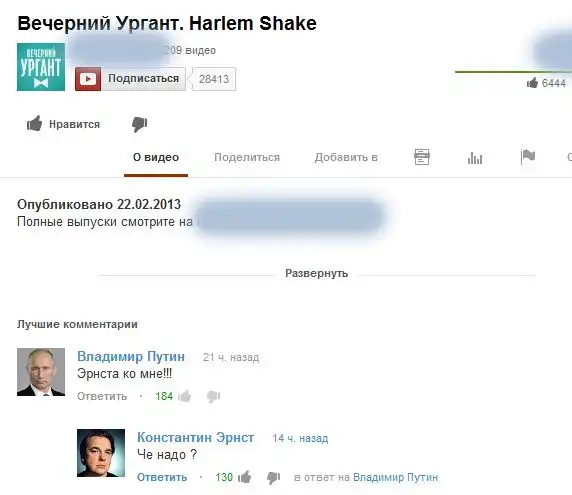Click the report flag icon
Image resolution: width=572 pixels, height=495 pixels.
pos(528,157)
